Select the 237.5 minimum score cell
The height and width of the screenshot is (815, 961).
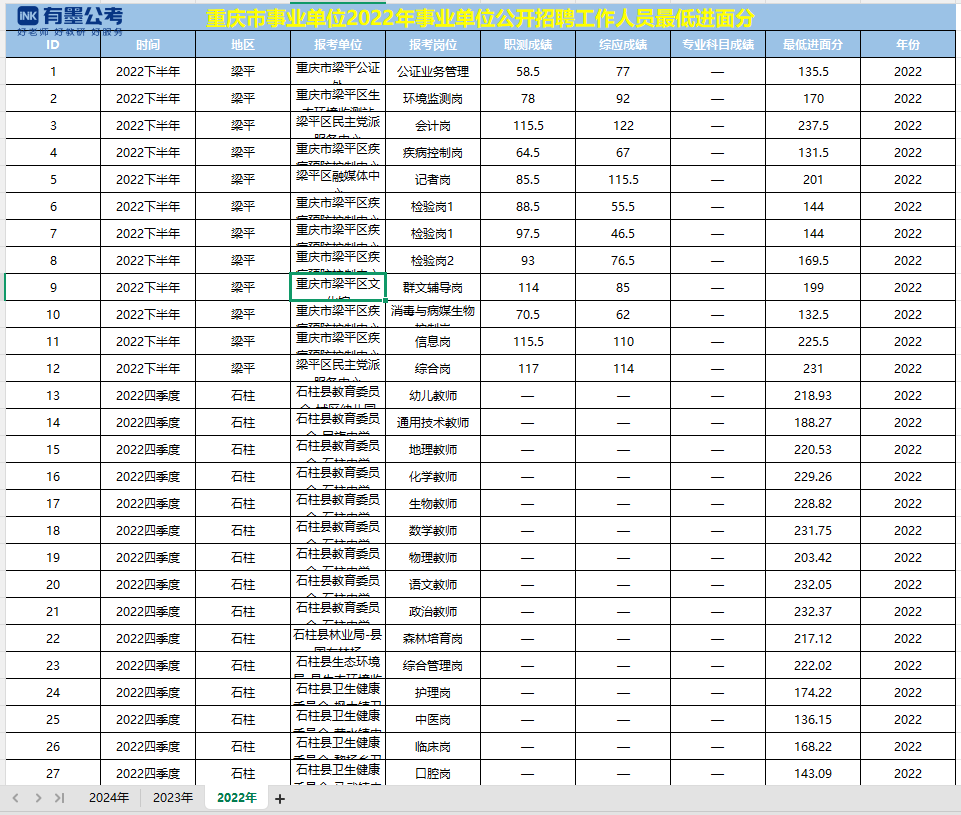(x=813, y=126)
